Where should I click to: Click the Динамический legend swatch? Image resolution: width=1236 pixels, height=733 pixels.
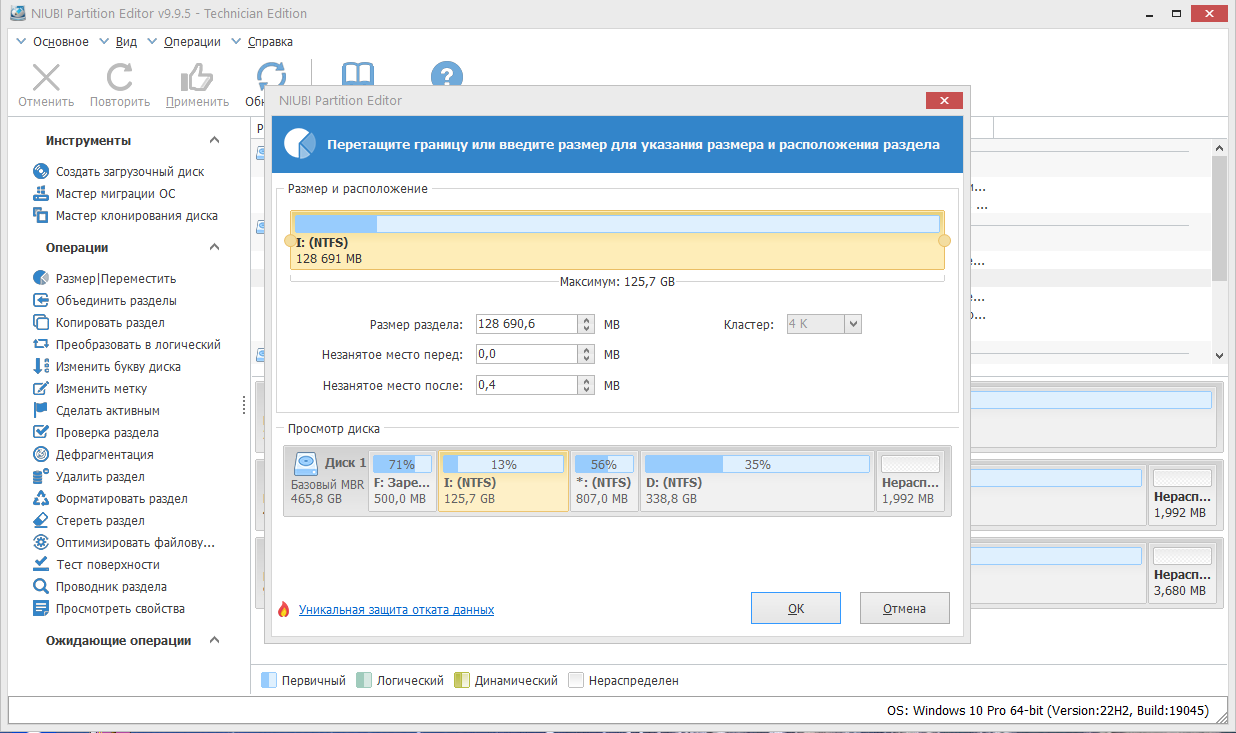[x=461, y=681]
